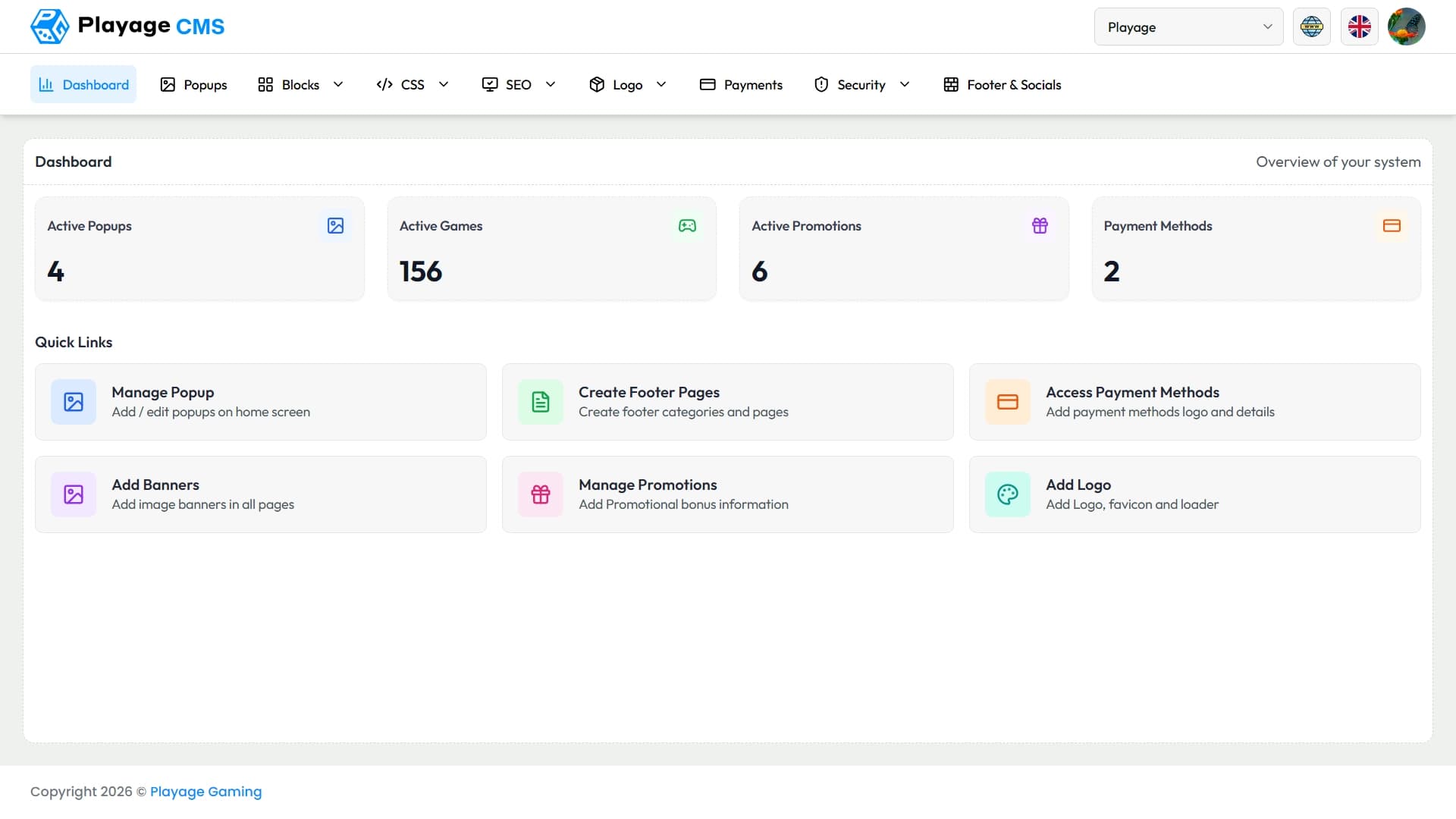Click the Playage CMS dice logo
The height and width of the screenshot is (819, 1456).
click(50, 27)
